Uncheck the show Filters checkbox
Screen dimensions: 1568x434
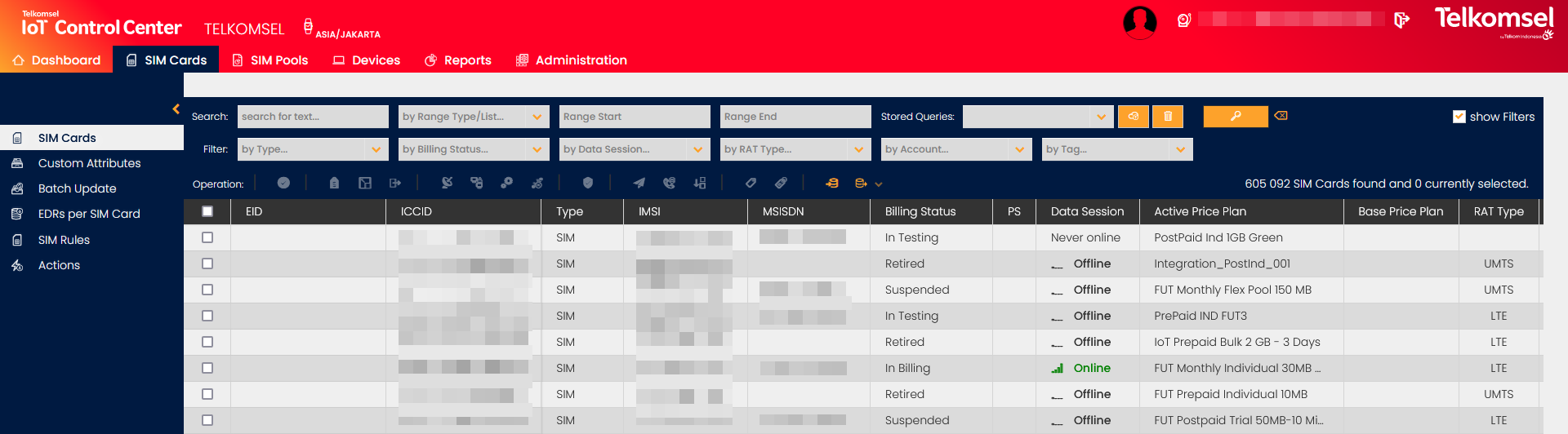1459,117
